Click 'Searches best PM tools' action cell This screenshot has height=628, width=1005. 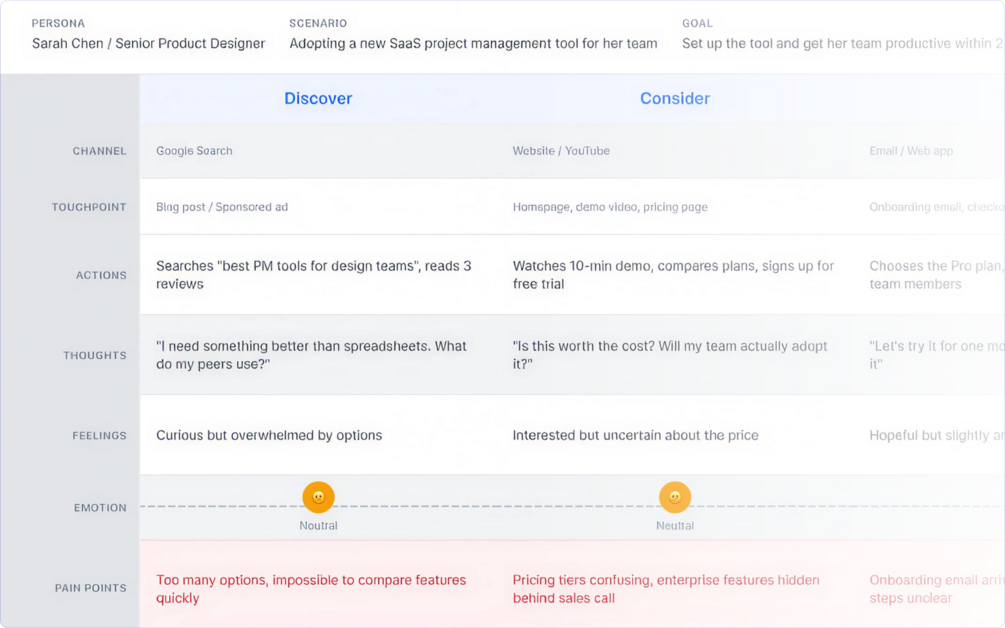point(313,275)
